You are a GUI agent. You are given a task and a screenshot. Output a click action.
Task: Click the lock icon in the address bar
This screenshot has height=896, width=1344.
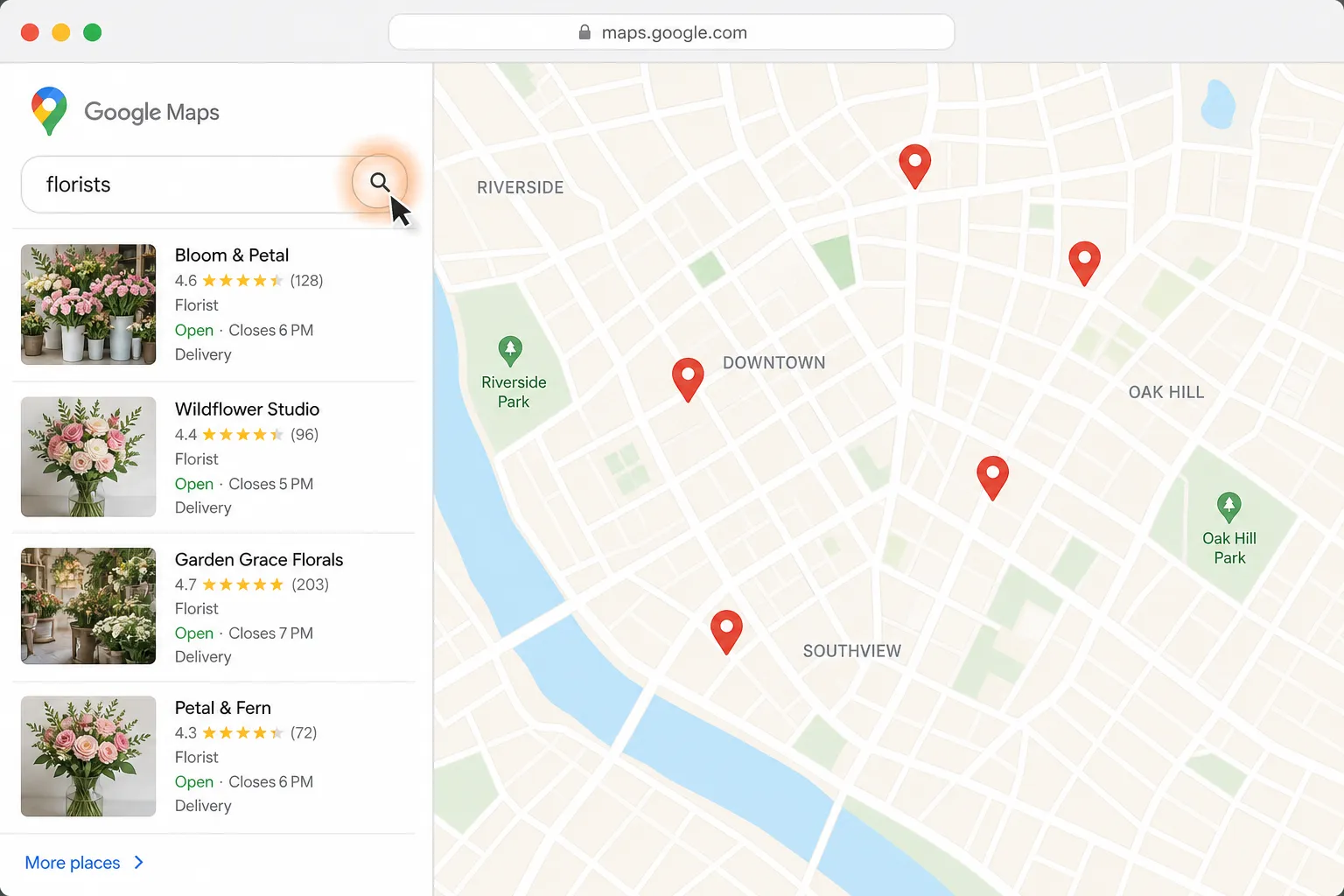[x=584, y=32]
